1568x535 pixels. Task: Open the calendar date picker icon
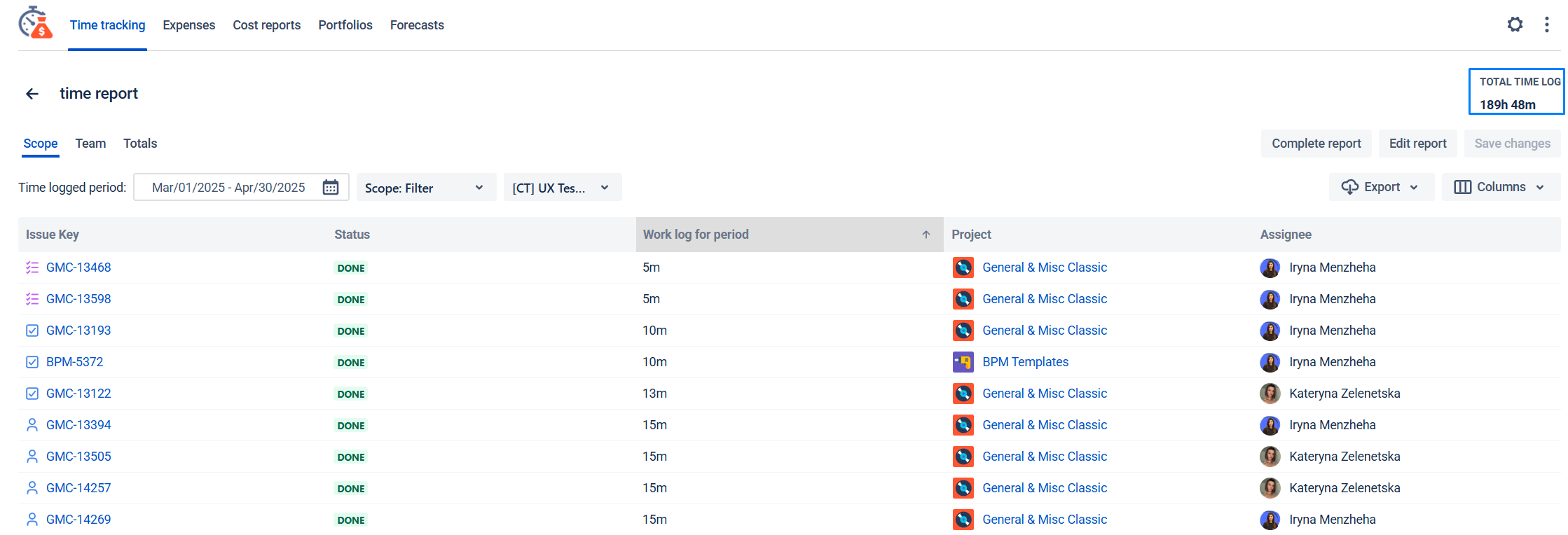click(x=331, y=188)
